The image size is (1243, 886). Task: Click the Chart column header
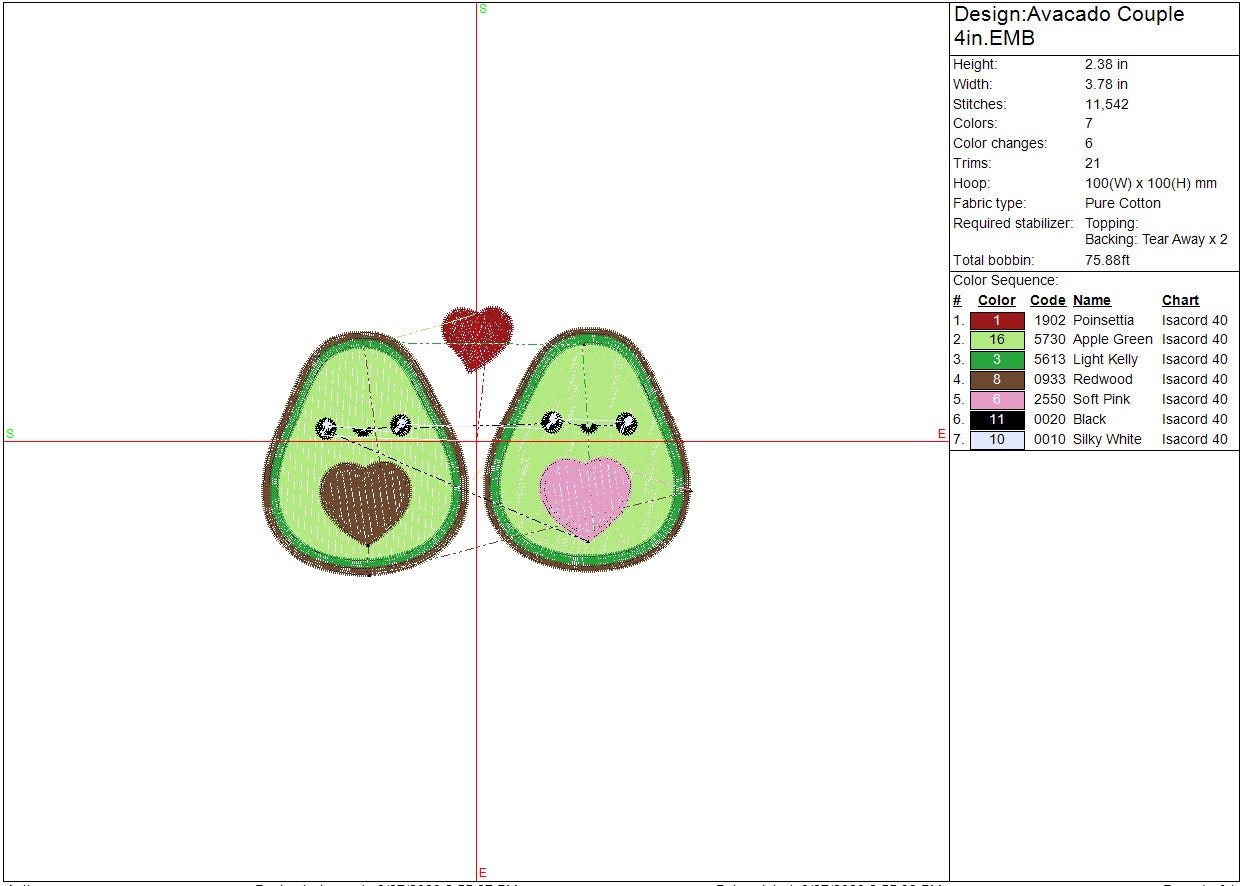point(1180,300)
